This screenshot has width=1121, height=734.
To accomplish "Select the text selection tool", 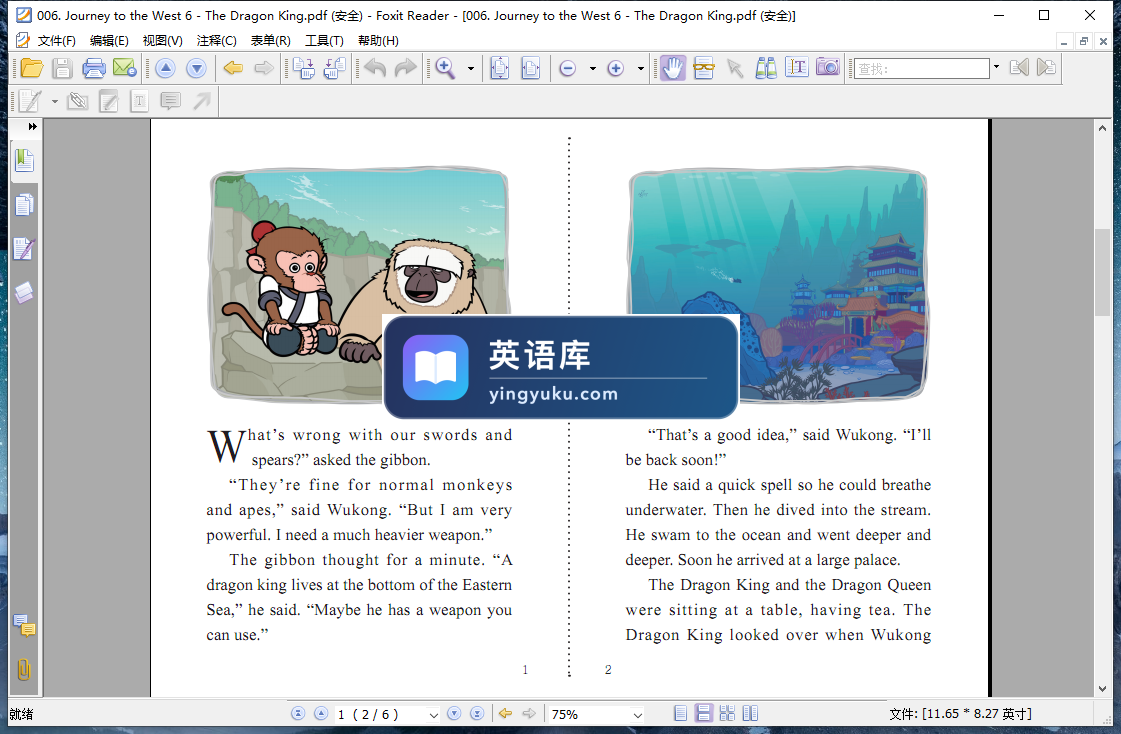I will point(796,68).
